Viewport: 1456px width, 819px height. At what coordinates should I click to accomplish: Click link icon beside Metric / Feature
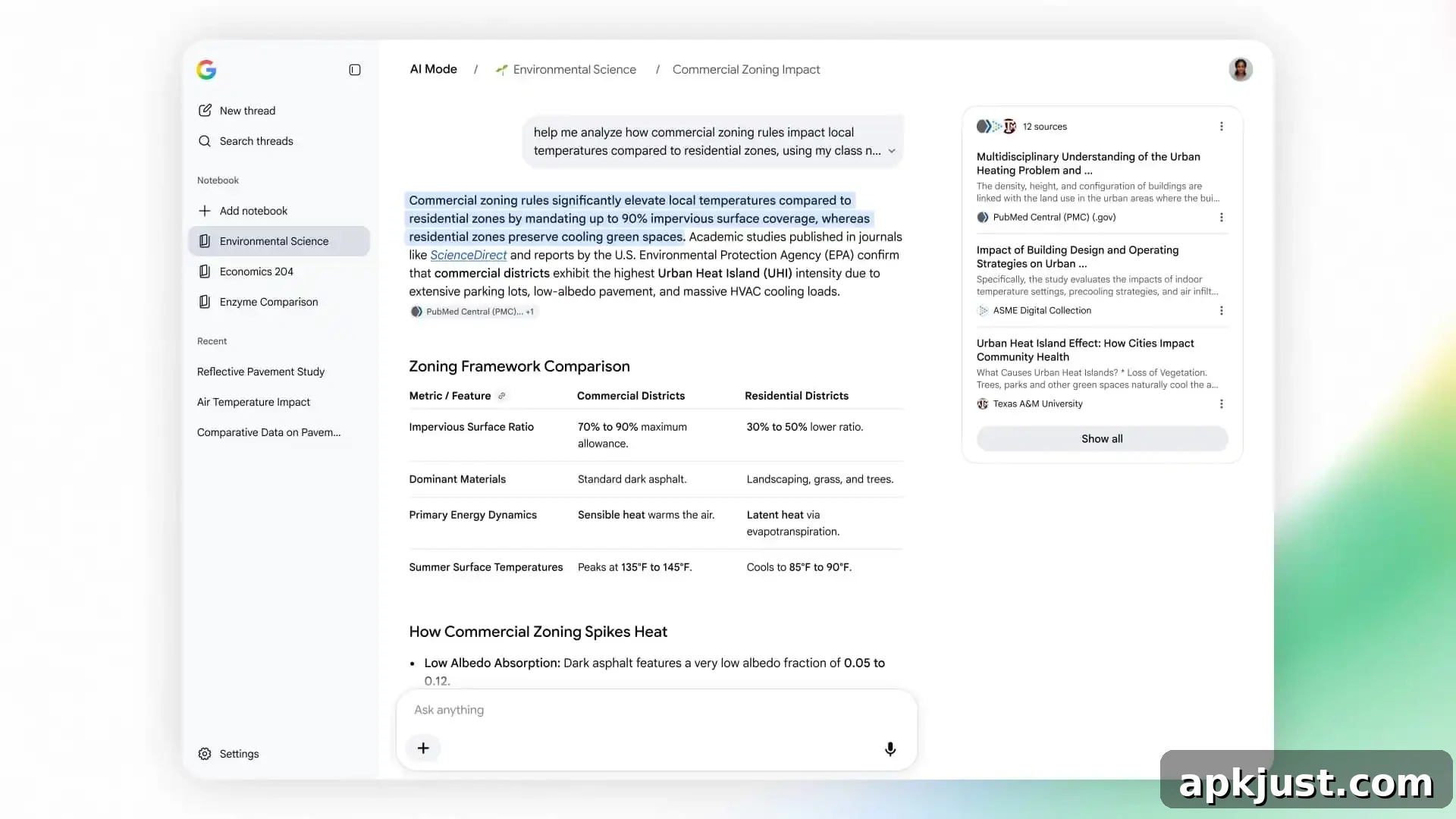click(x=501, y=396)
